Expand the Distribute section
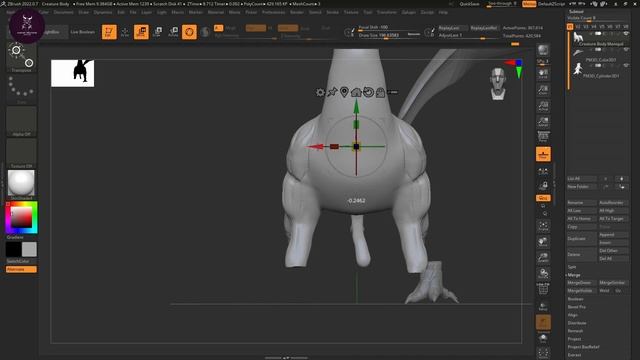This screenshot has height=360, width=640. click(577, 323)
